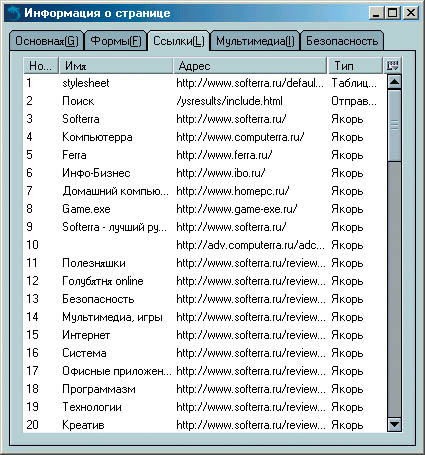Select the Технологии row

coord(205,407)
